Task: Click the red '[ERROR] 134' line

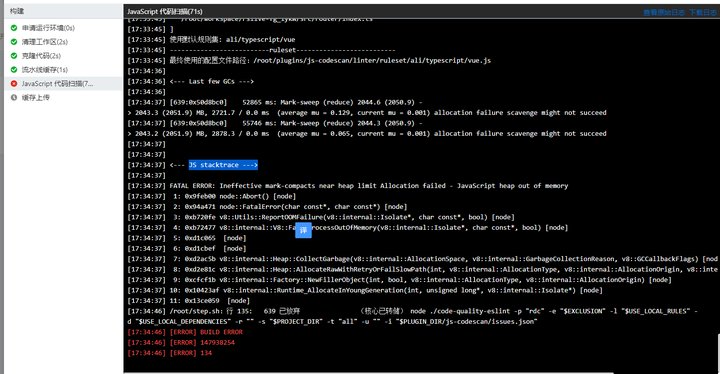Action: tap(169, 353)
